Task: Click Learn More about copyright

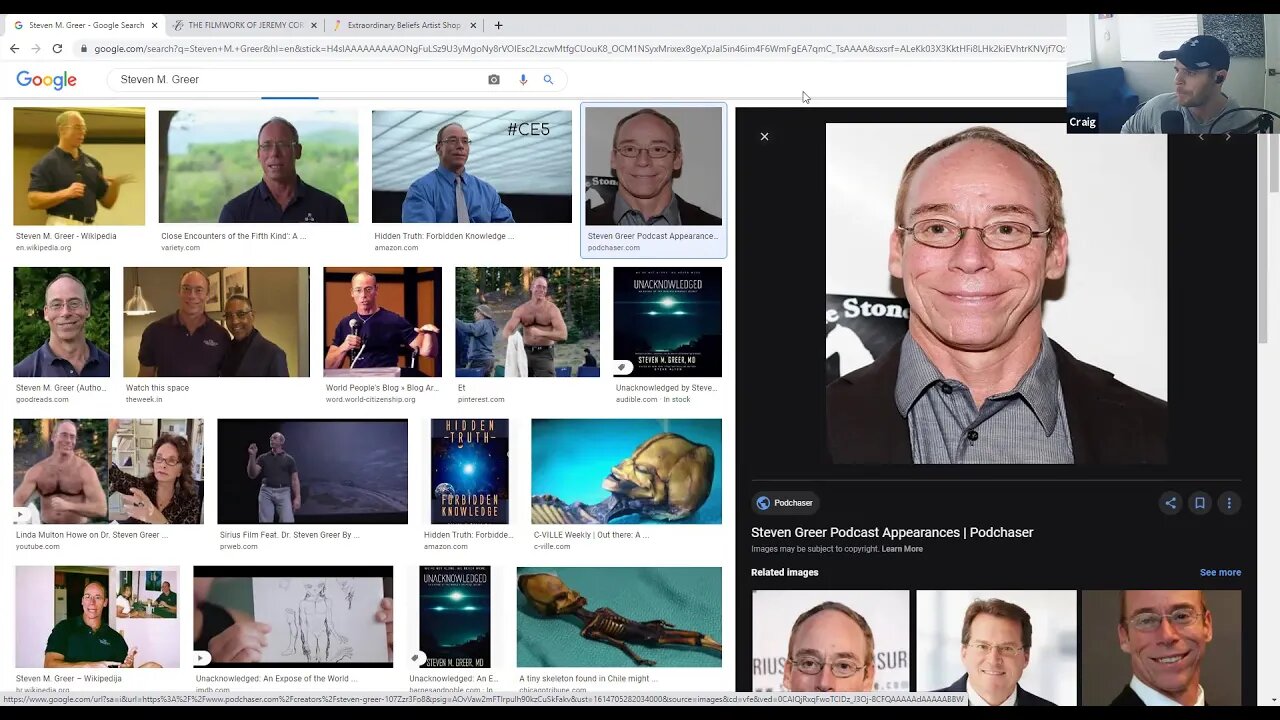Action: pyautogui.click(x=902, y=549)
